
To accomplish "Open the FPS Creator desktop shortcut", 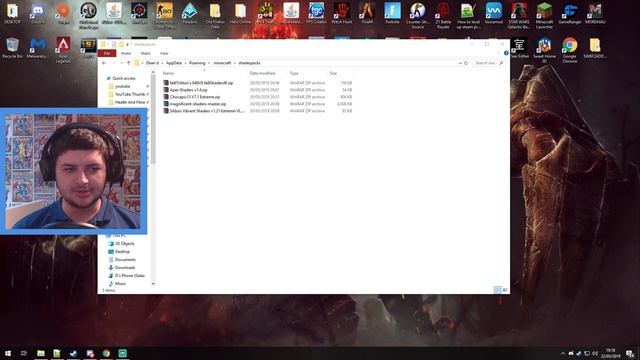I will click(316, 13).
